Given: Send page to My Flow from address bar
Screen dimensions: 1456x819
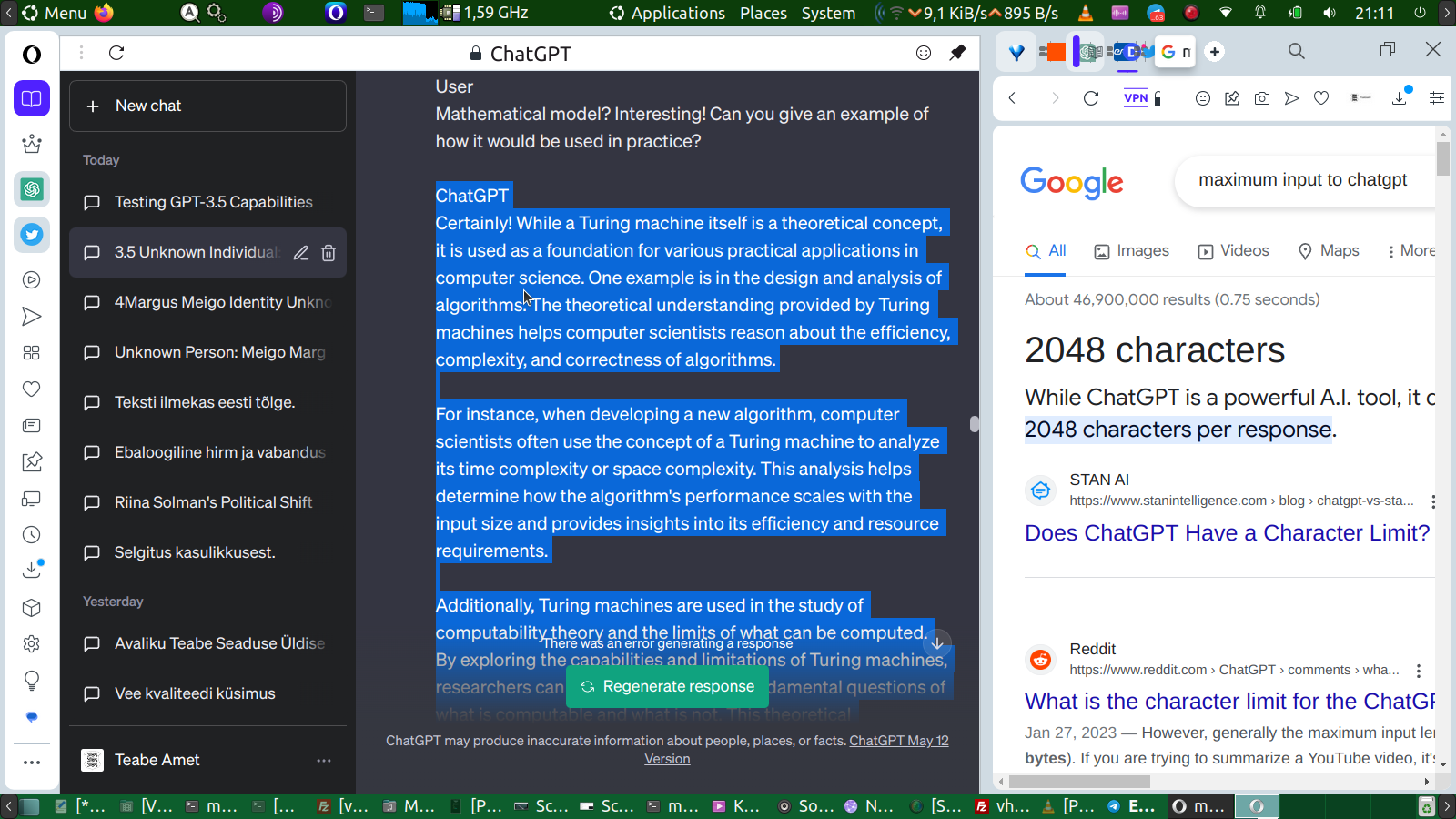Looking at the screenshot, I should coord(1291,98).
